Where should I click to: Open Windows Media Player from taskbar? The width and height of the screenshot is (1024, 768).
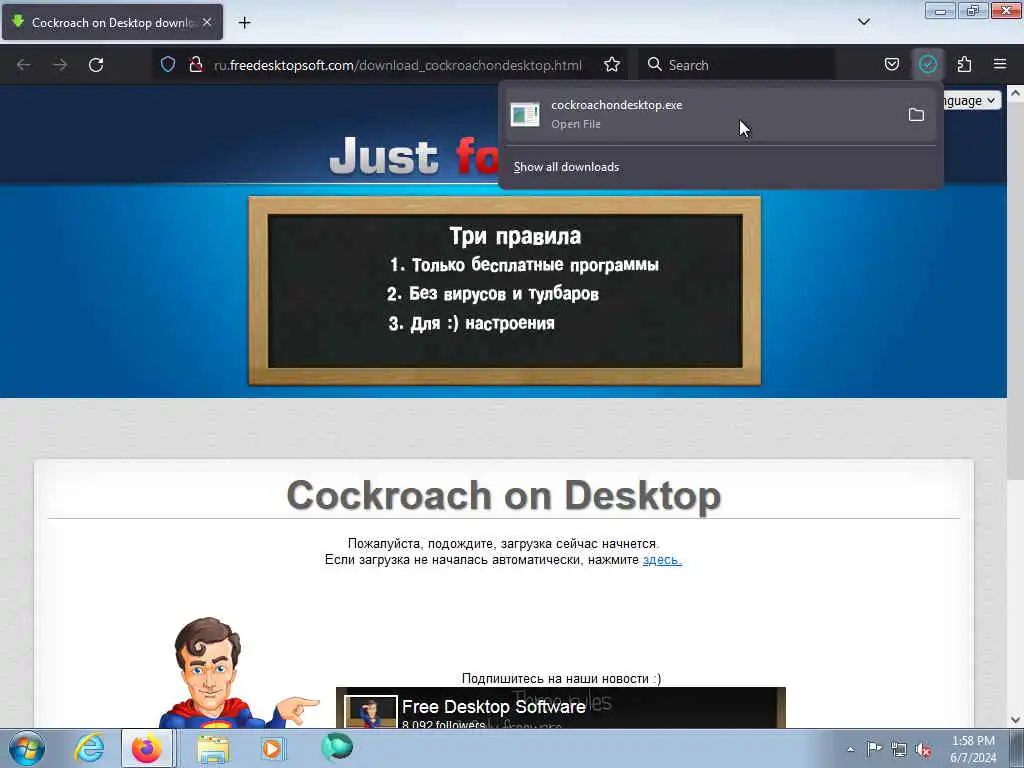point(272,748)
